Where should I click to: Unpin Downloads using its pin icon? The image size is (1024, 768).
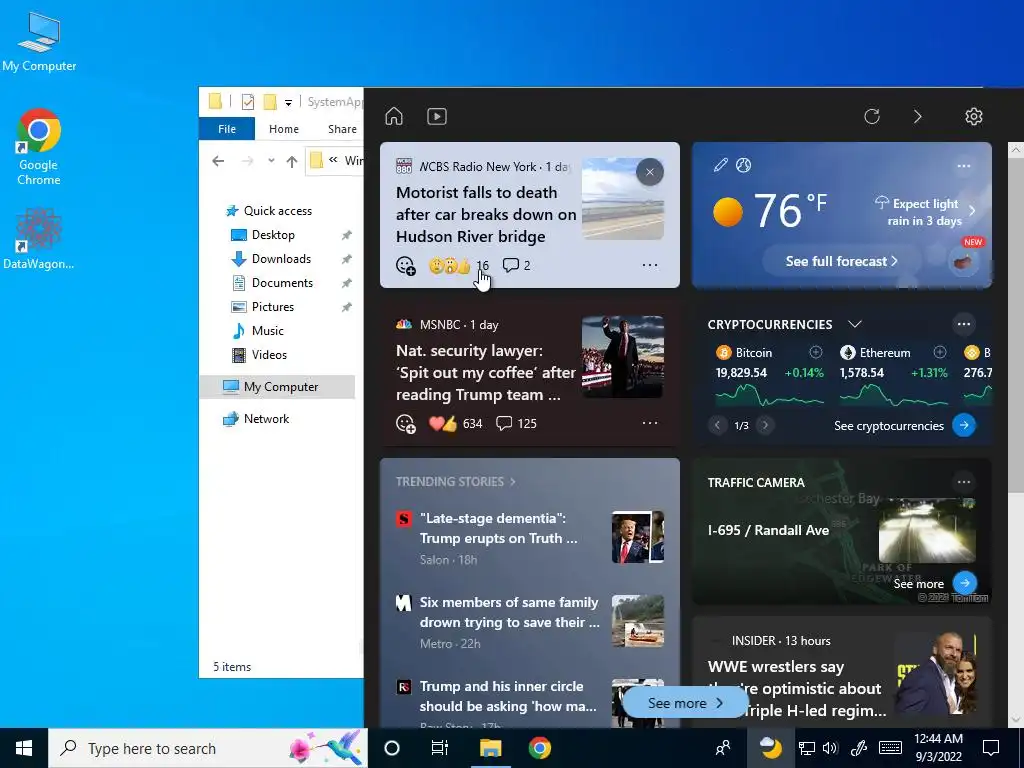pyautogui.click(x=347, y=259)
